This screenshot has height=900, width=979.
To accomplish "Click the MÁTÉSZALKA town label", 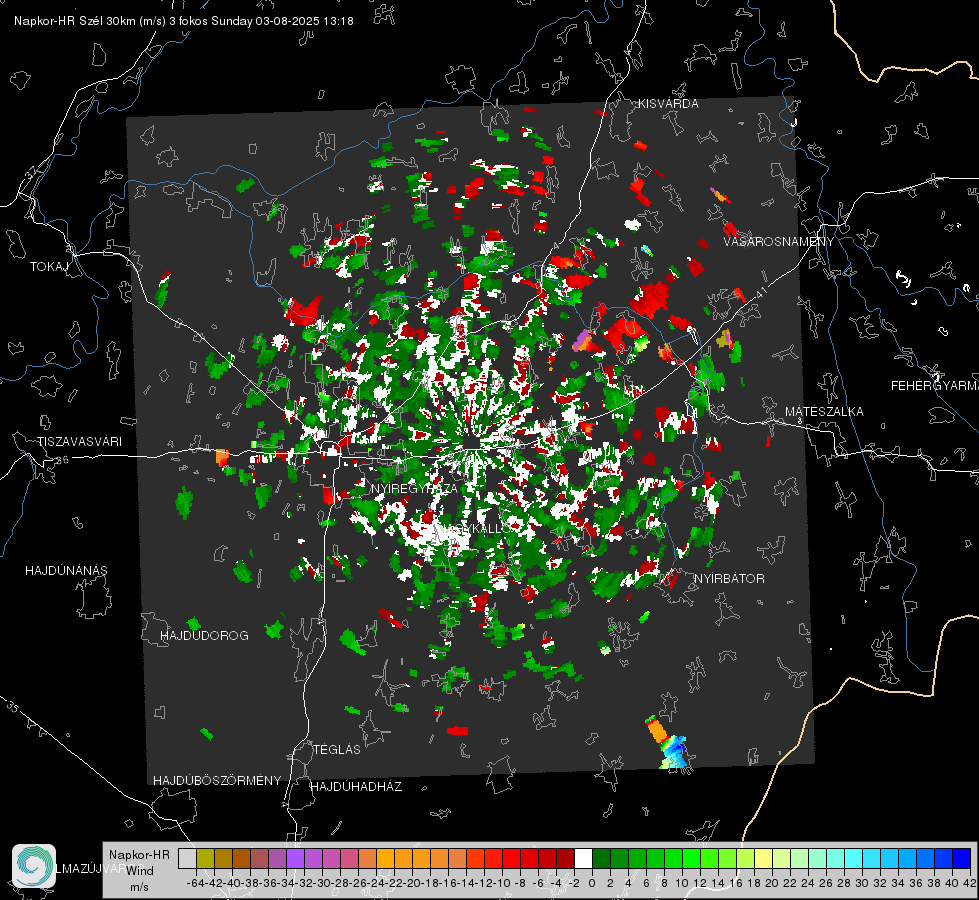I will [x=824, y=412].
